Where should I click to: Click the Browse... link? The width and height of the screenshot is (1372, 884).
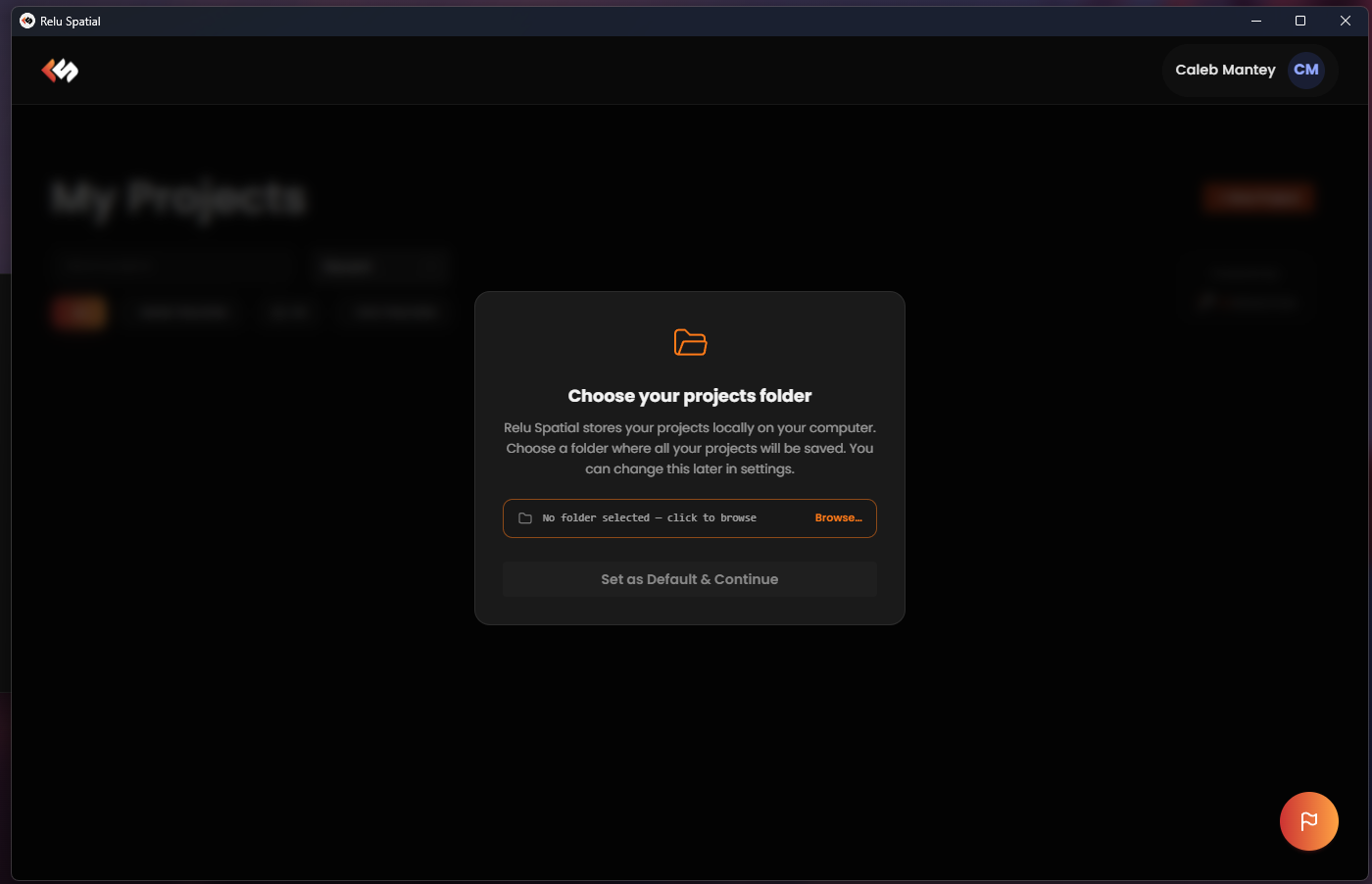tap(839, 517)
